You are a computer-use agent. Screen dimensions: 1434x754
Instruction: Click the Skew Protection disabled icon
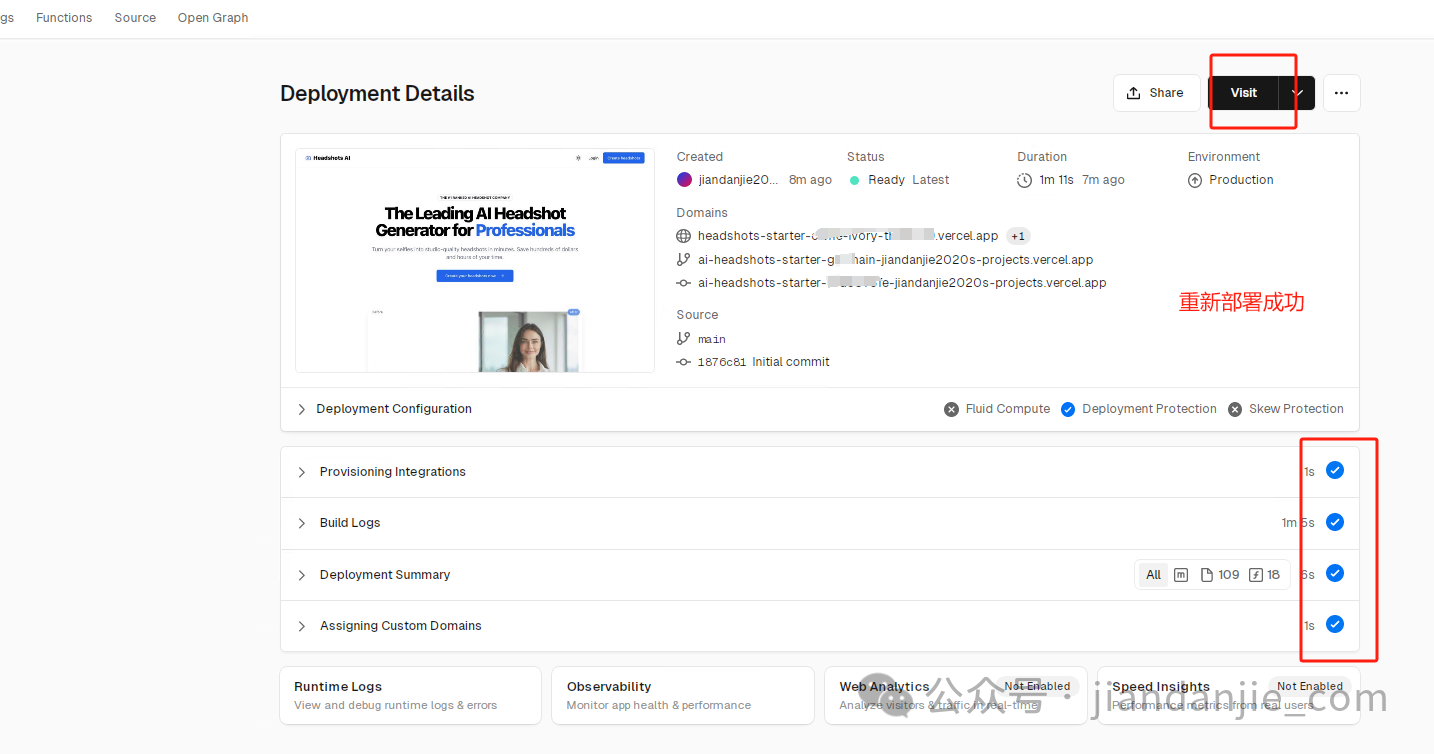(1235, 409)
